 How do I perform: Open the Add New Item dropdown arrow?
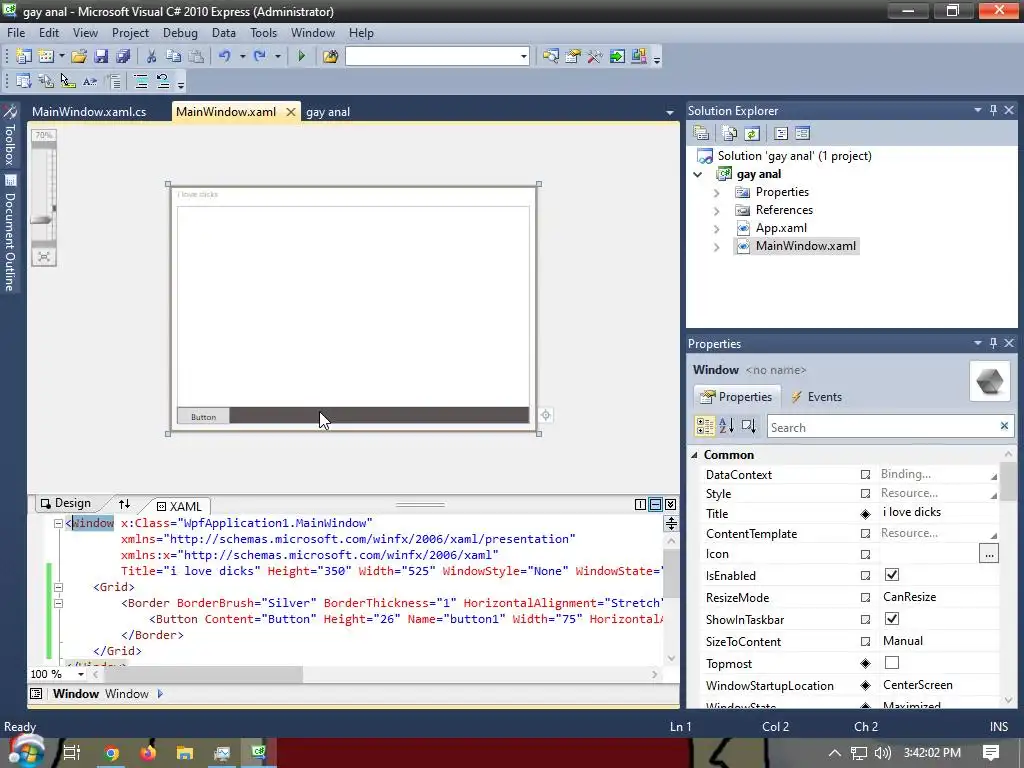62,57
